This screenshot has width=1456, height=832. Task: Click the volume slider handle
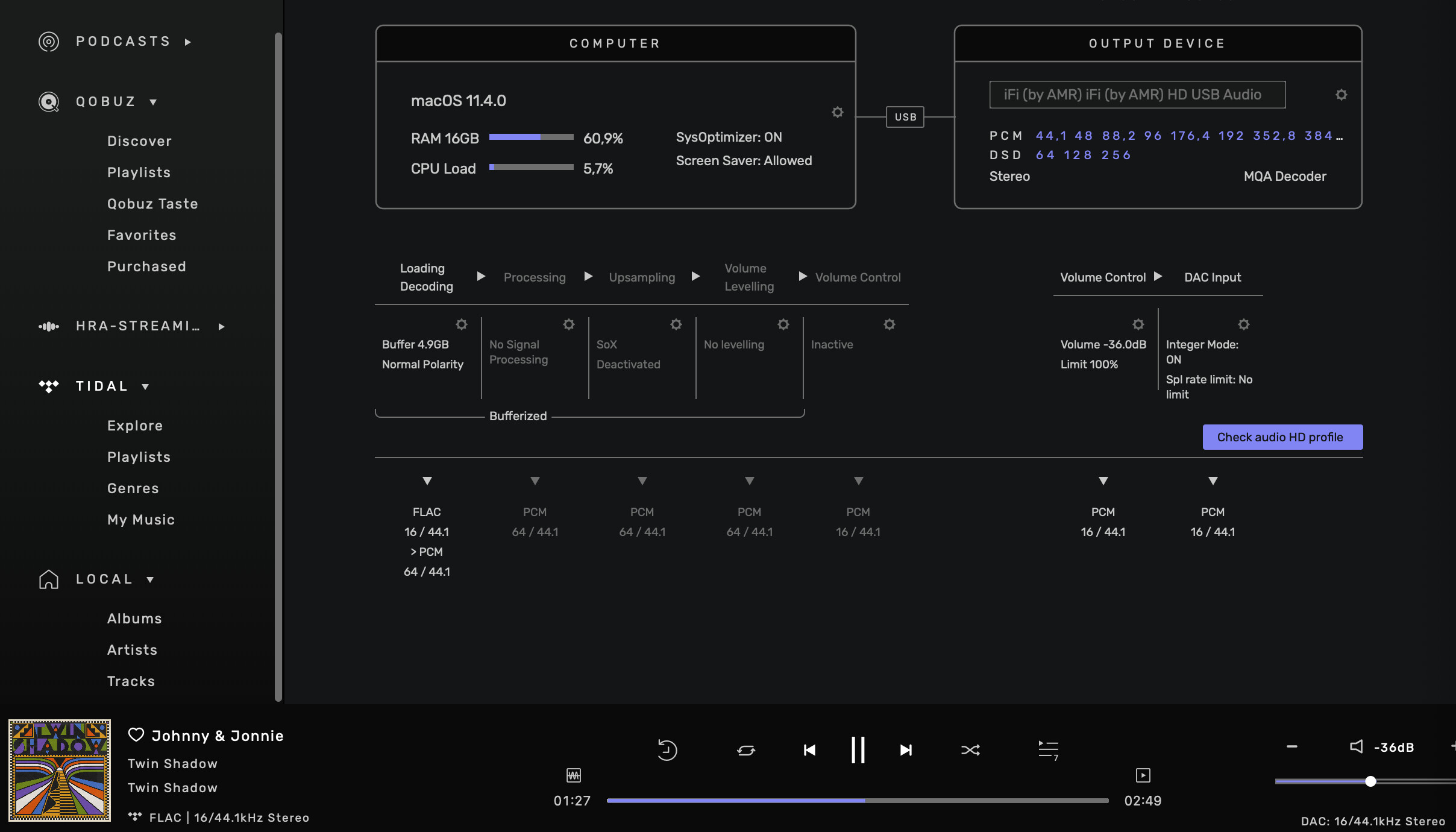(x=1370, y=781)
